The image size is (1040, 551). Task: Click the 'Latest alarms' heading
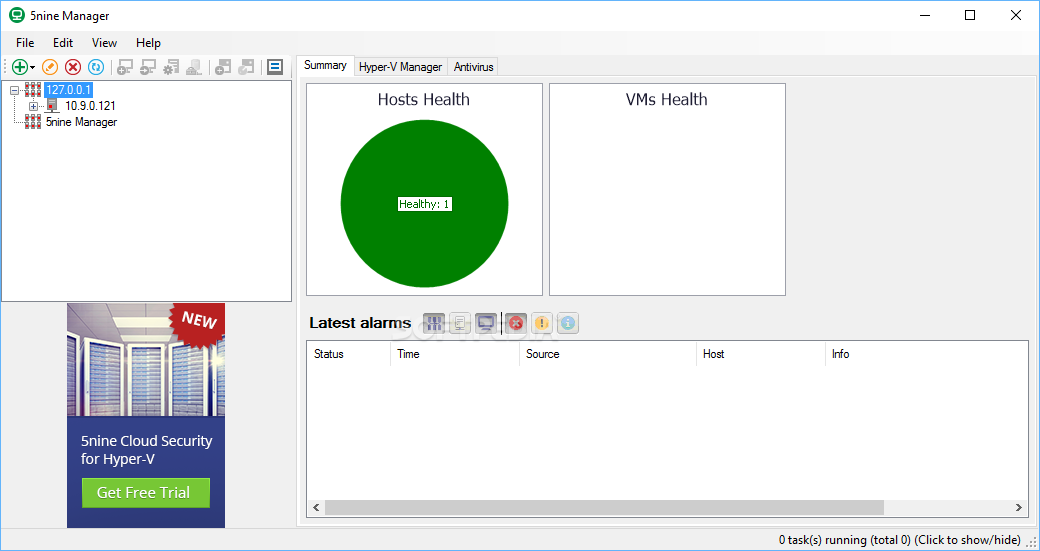(x=360, y=323)
